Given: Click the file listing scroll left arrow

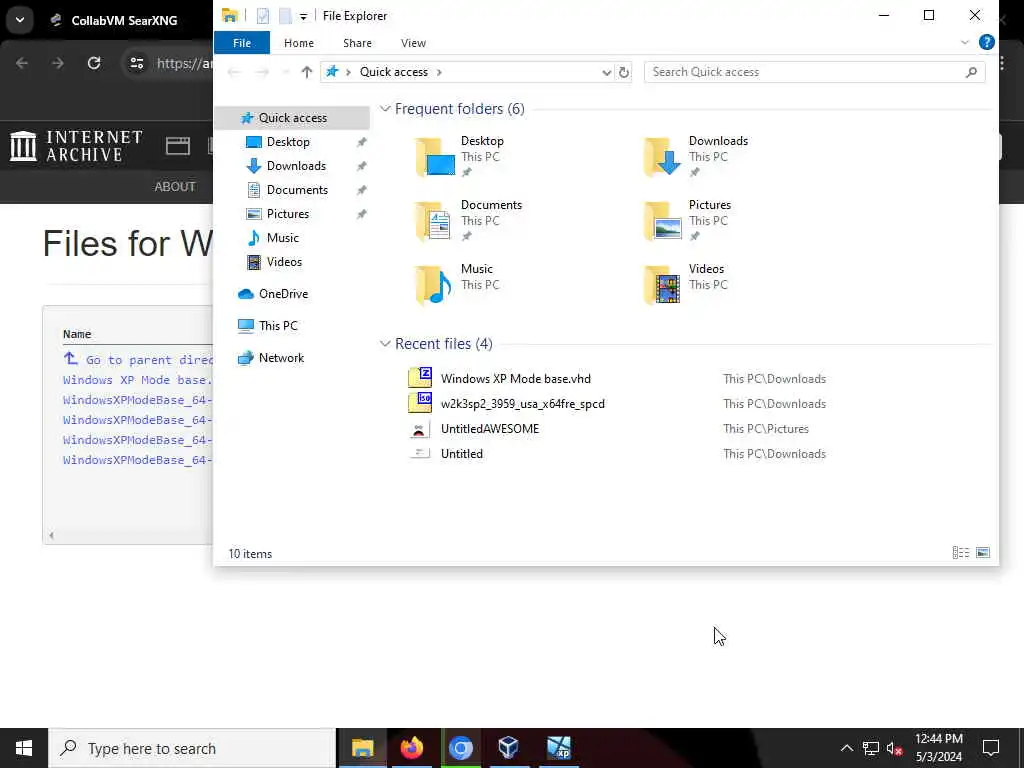Looking at the screenshot, I should pos(51,536).
